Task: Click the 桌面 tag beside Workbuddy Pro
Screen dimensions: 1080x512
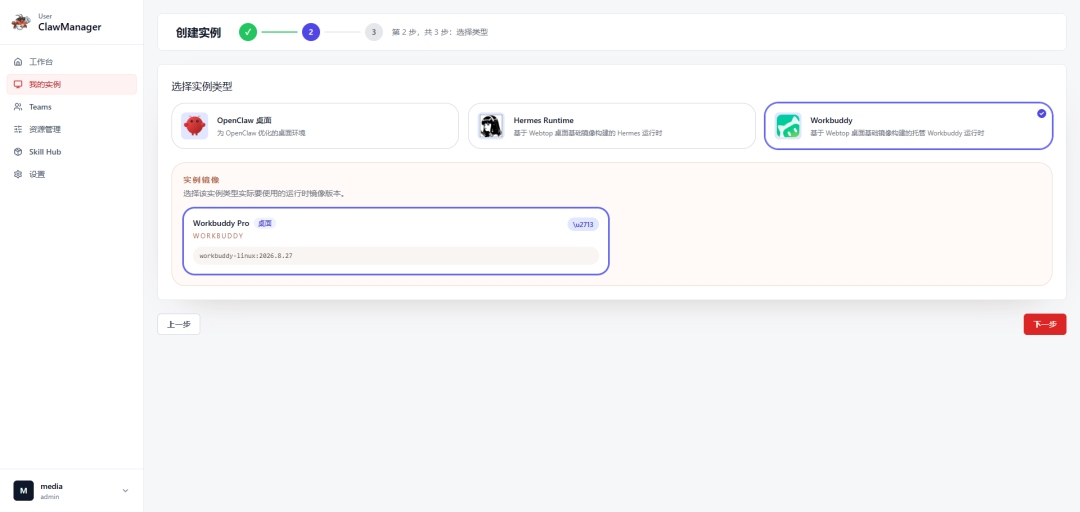Action: (265, 223)
